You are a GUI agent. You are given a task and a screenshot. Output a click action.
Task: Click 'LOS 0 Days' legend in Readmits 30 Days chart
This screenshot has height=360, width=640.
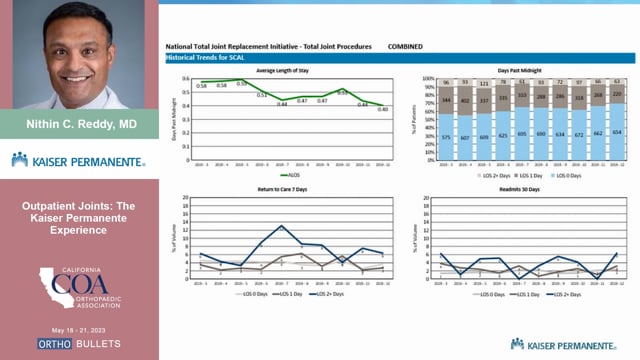click(x=489, y=294)
